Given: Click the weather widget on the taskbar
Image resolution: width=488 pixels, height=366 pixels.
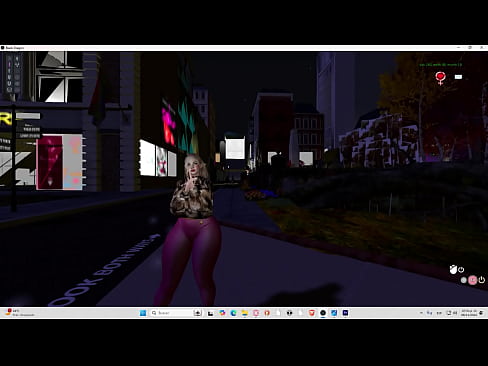Looking at the screenshot, I should coord(20,313).
